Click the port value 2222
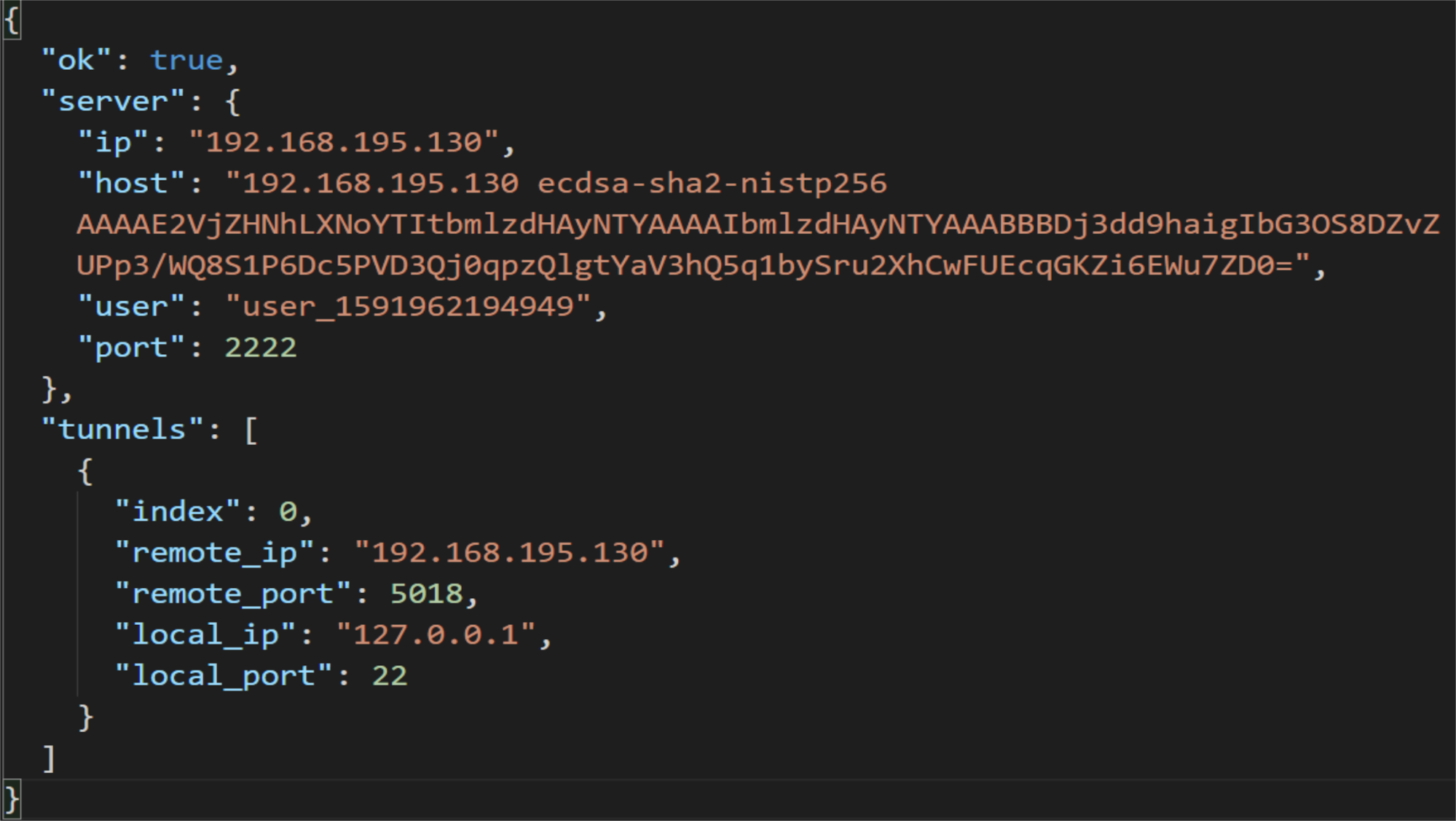Screen dimensions: 1456x821 click(260, 347)
